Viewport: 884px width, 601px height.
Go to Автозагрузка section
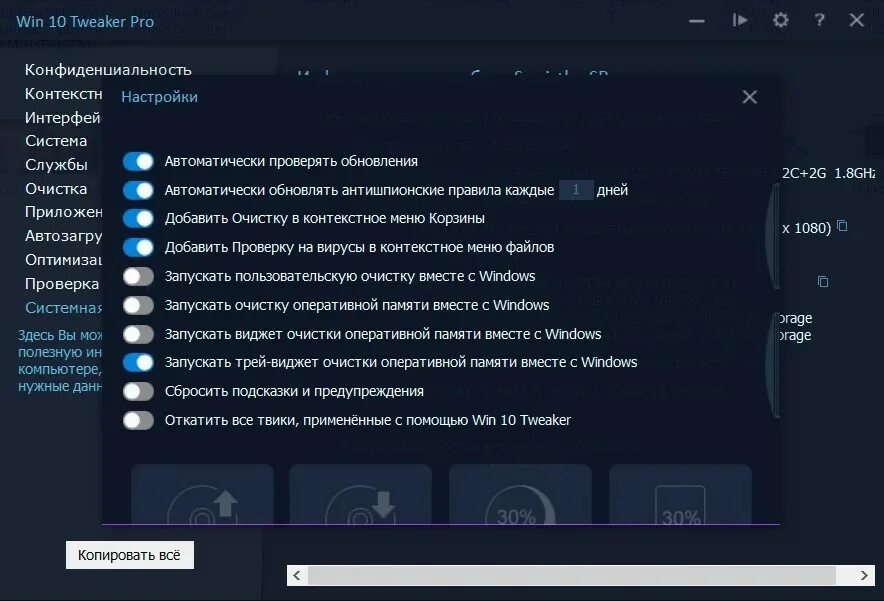pyautogui.click(x=63, y=236)
